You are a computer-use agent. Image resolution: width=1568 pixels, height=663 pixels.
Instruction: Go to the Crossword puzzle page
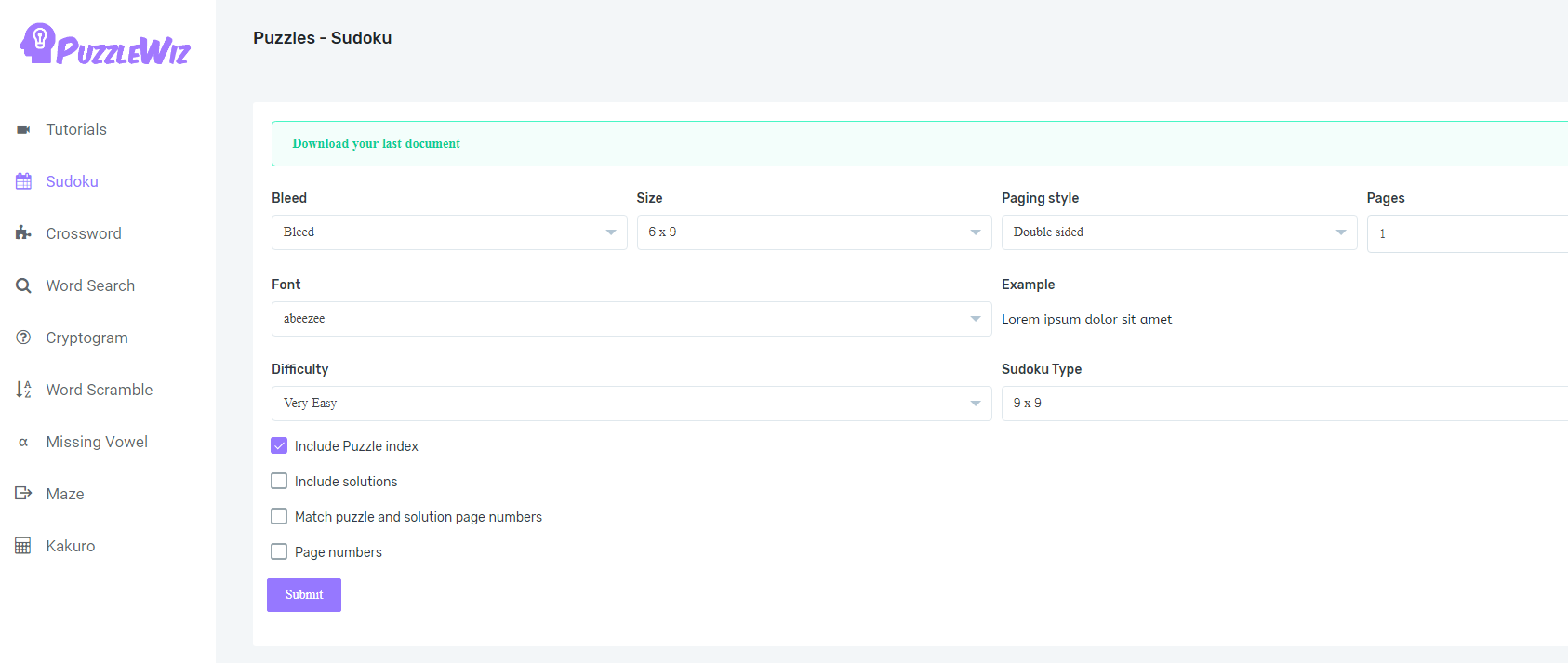click(x=84, y=233)
